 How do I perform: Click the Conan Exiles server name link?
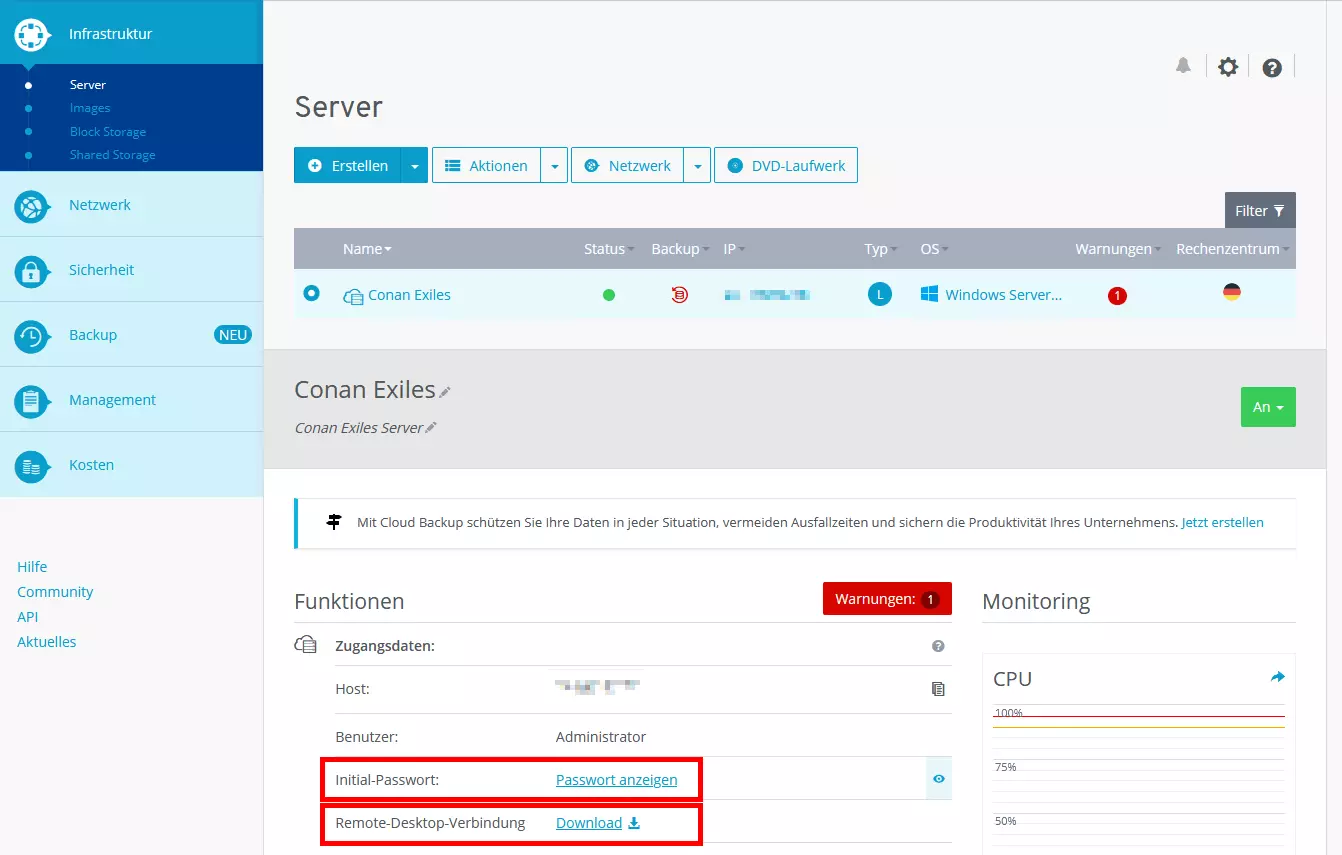[409, 295]
